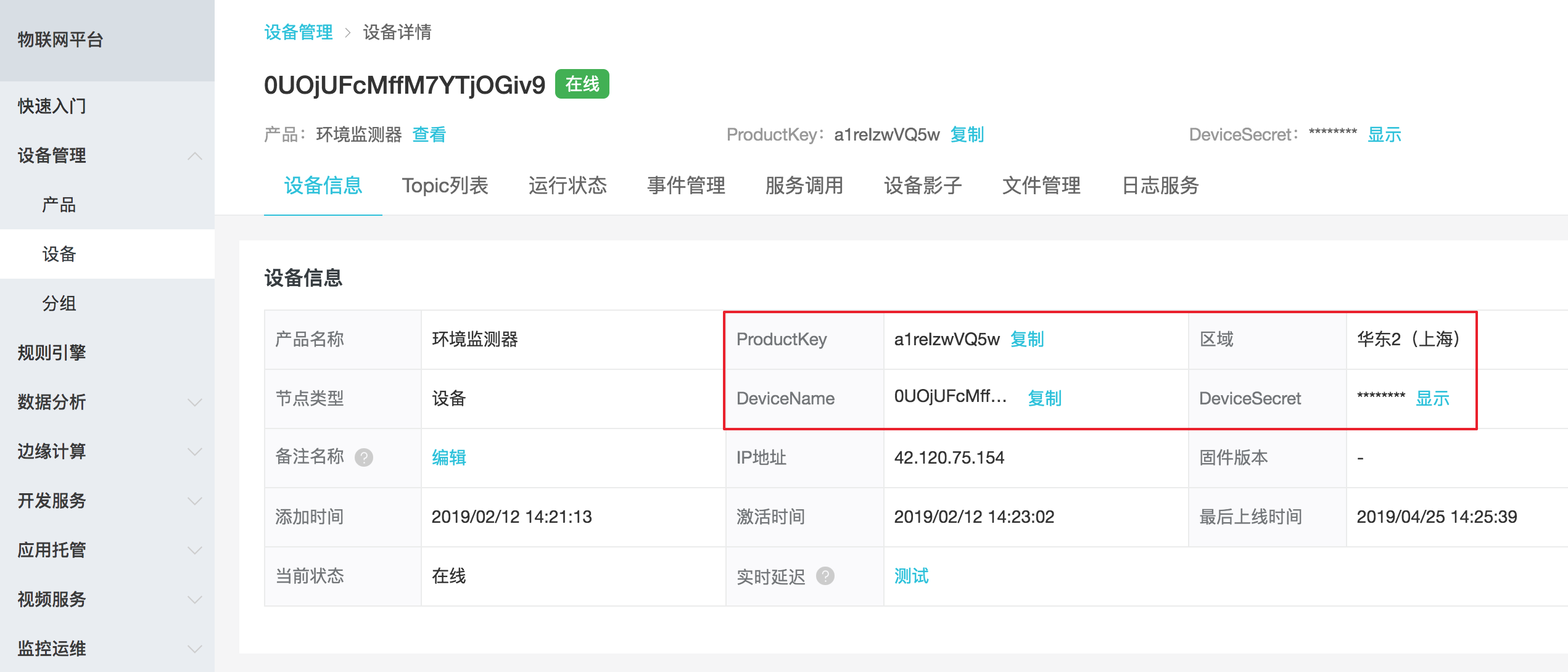Viewport: 1568px width, 672px height.
Task: Switch to the 设备影子 tab
Action: coord(923,186)
